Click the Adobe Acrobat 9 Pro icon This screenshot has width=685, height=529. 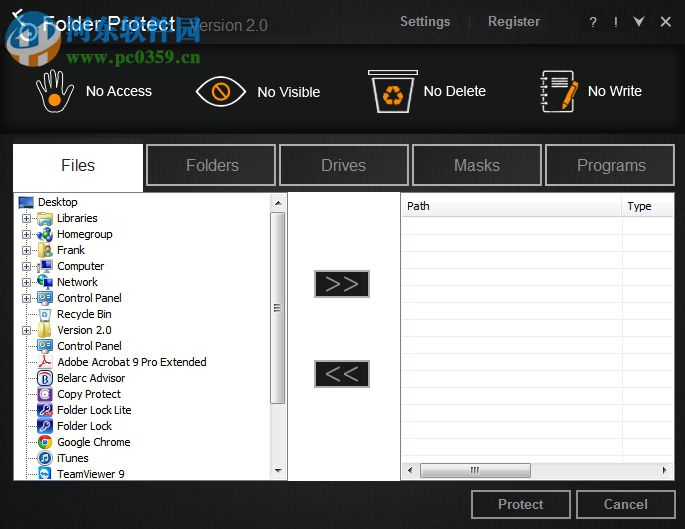pos(45,362)
